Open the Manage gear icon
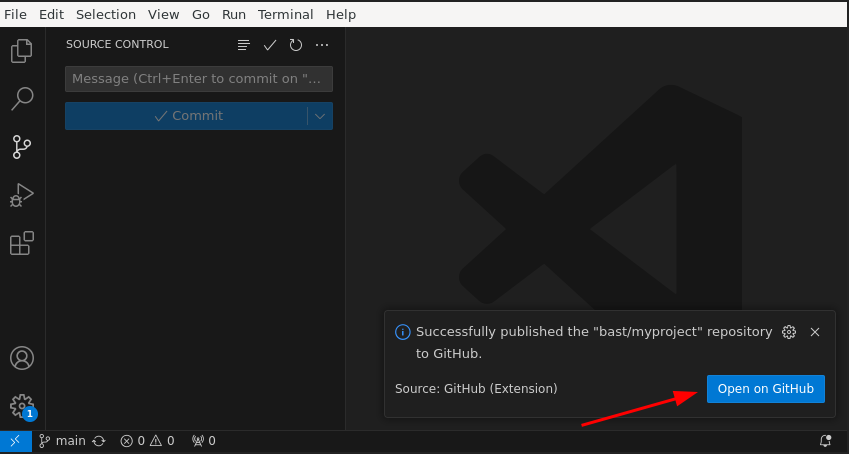The height and width of the screenshot is (454, 849). coord(22,405)
